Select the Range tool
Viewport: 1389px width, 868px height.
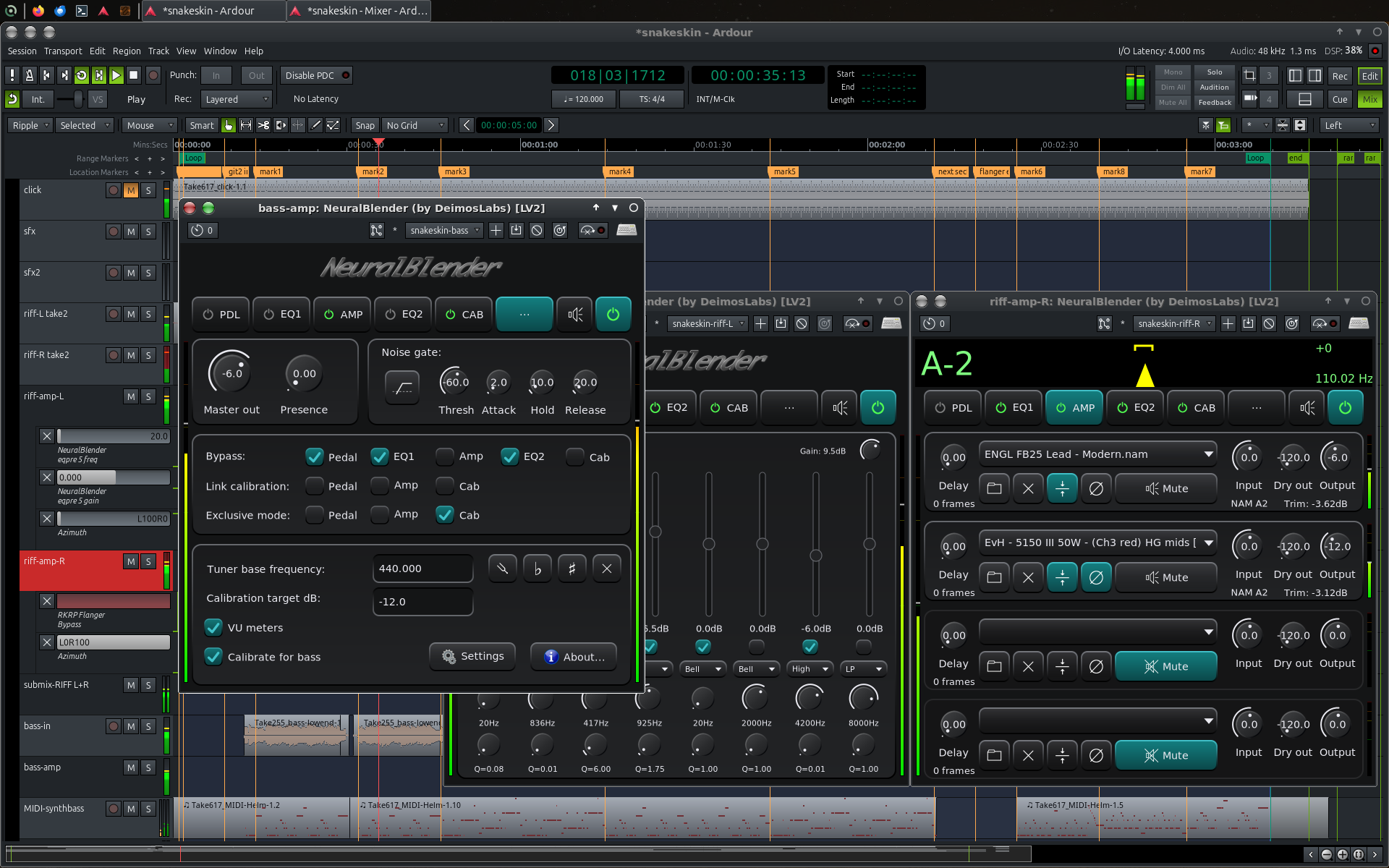coord(246,125)
